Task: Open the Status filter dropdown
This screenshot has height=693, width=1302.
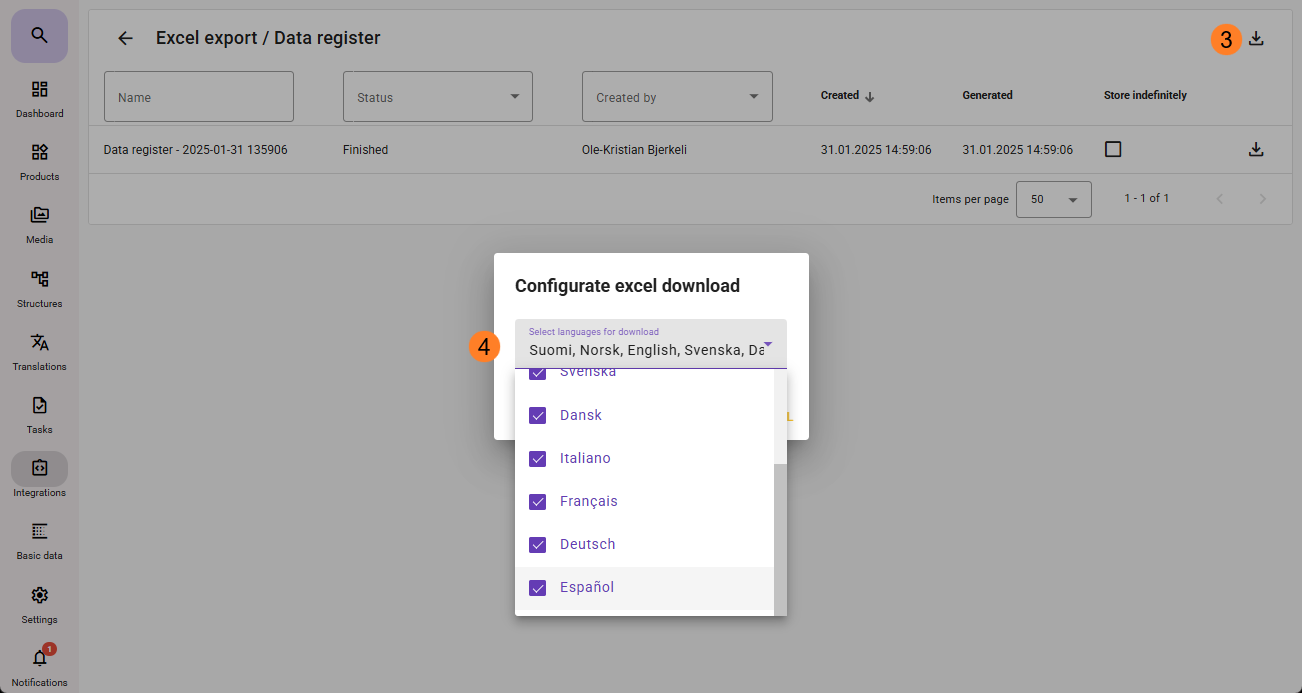Action: click(437, 97)
